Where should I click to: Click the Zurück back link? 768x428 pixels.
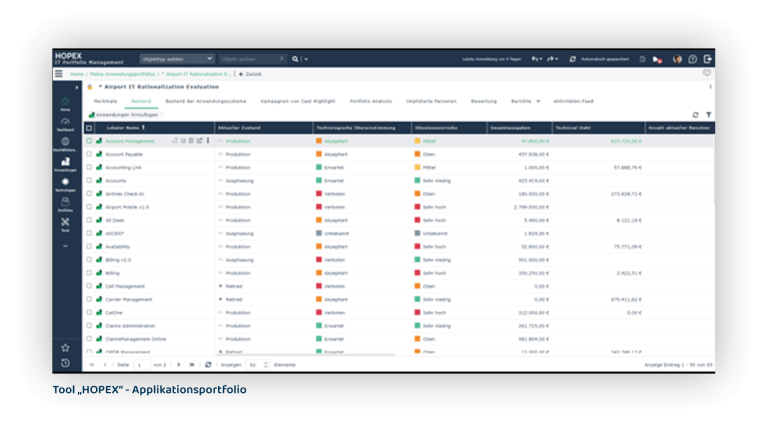[250, 74]
